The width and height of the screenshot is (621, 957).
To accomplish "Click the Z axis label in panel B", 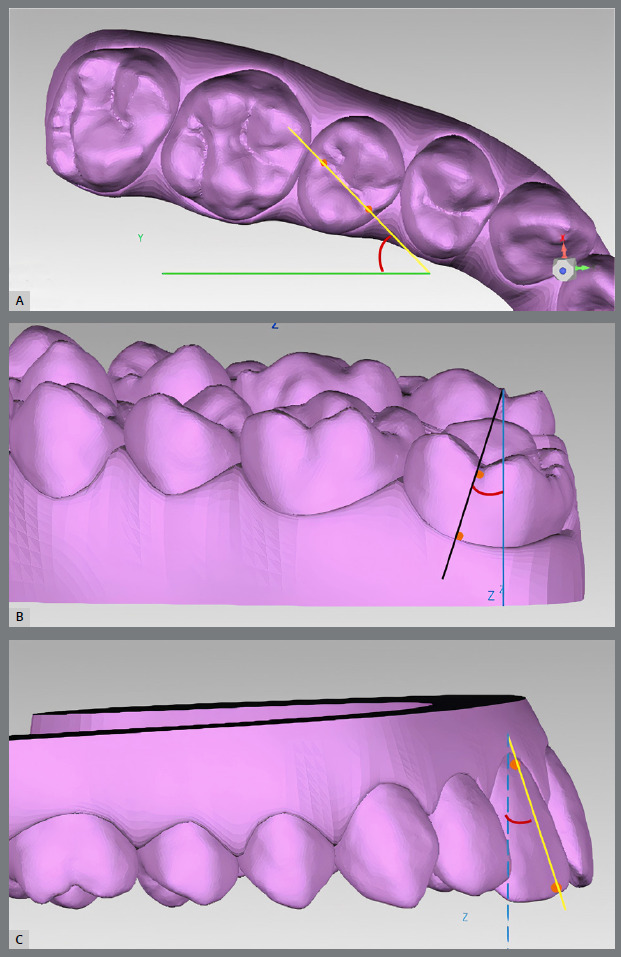I will 491,595.
